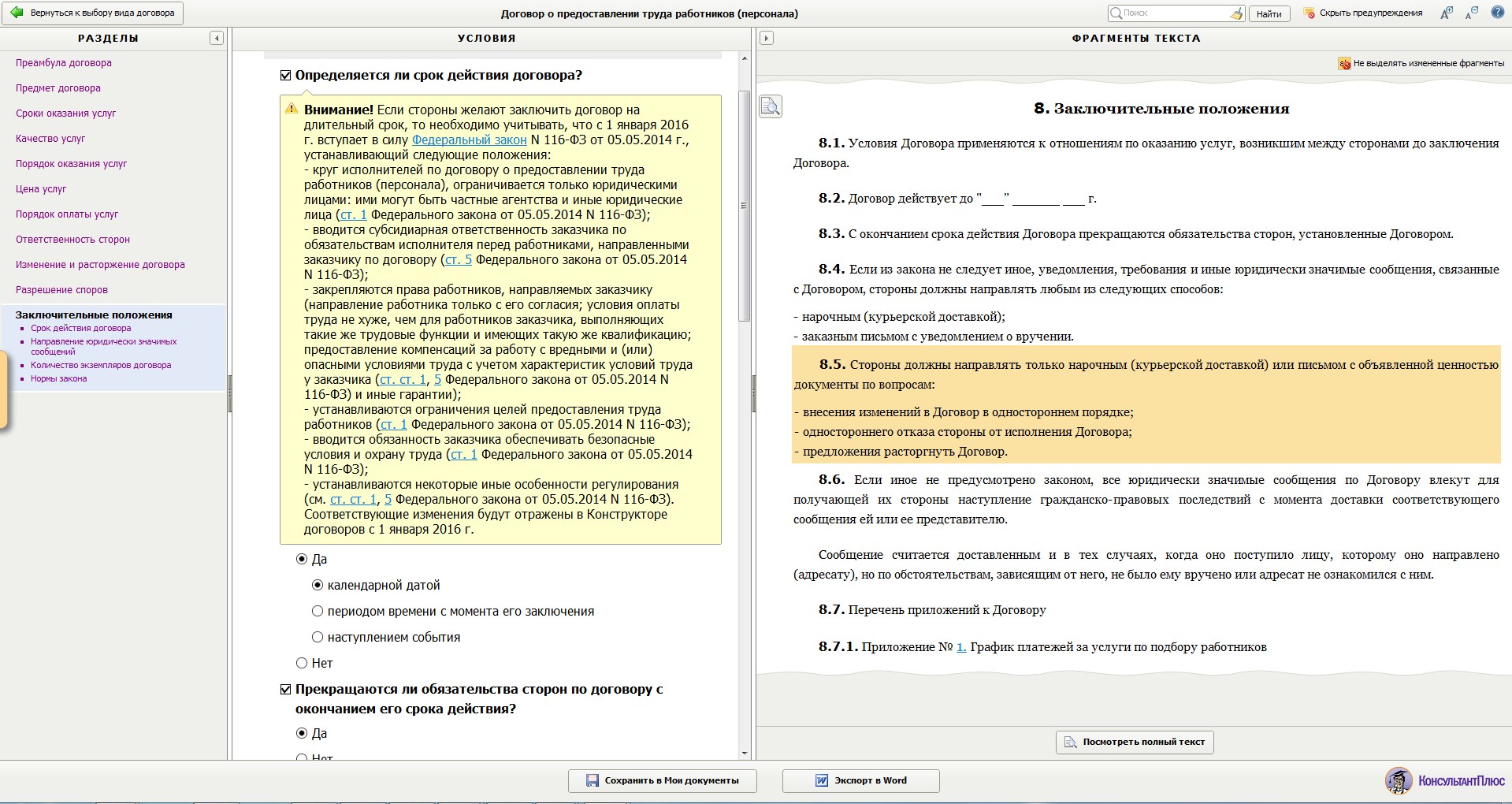Go to Разрешение споров section

coord(61,290)
